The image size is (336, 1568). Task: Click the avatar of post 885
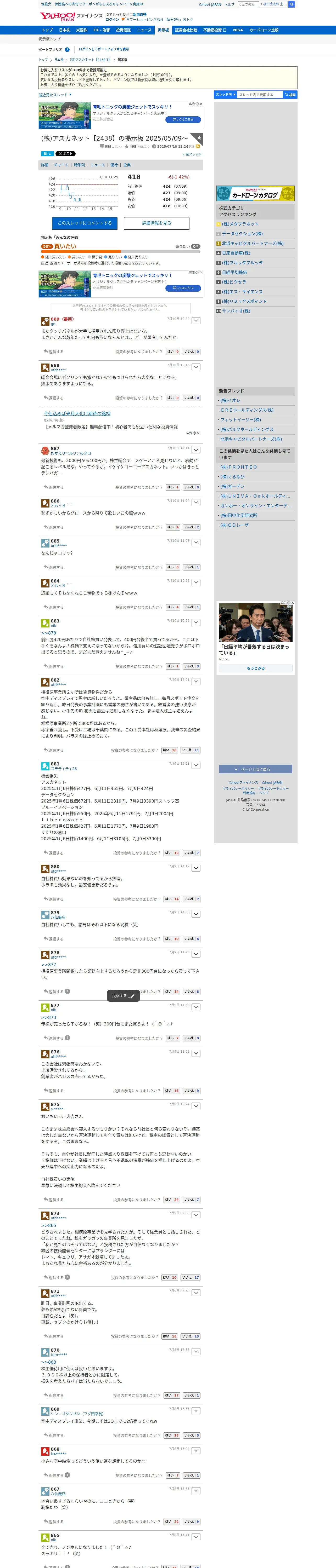[x=45, y=543]
